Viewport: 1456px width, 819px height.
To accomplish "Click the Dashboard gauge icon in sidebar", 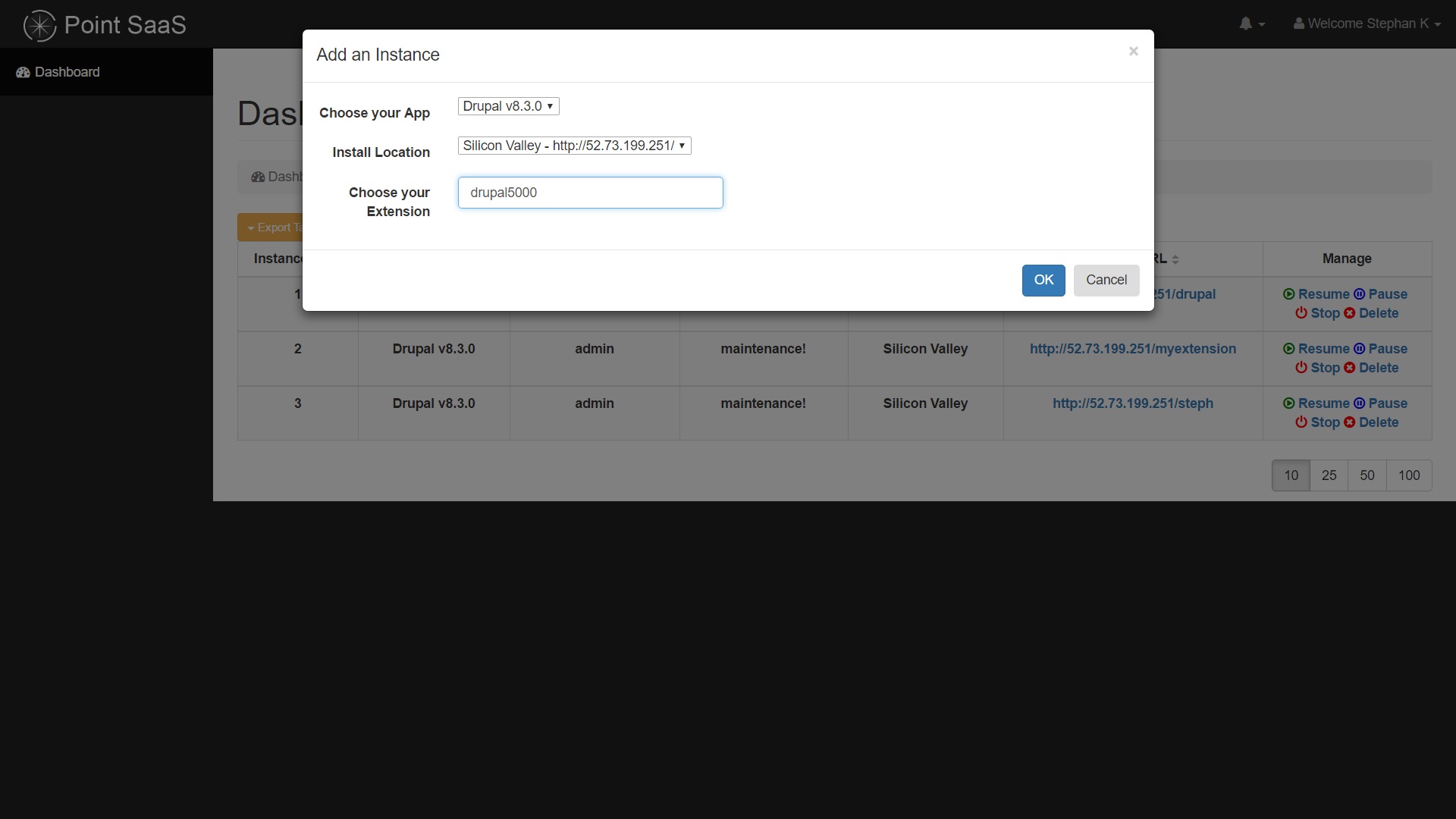I will [23, 72].
